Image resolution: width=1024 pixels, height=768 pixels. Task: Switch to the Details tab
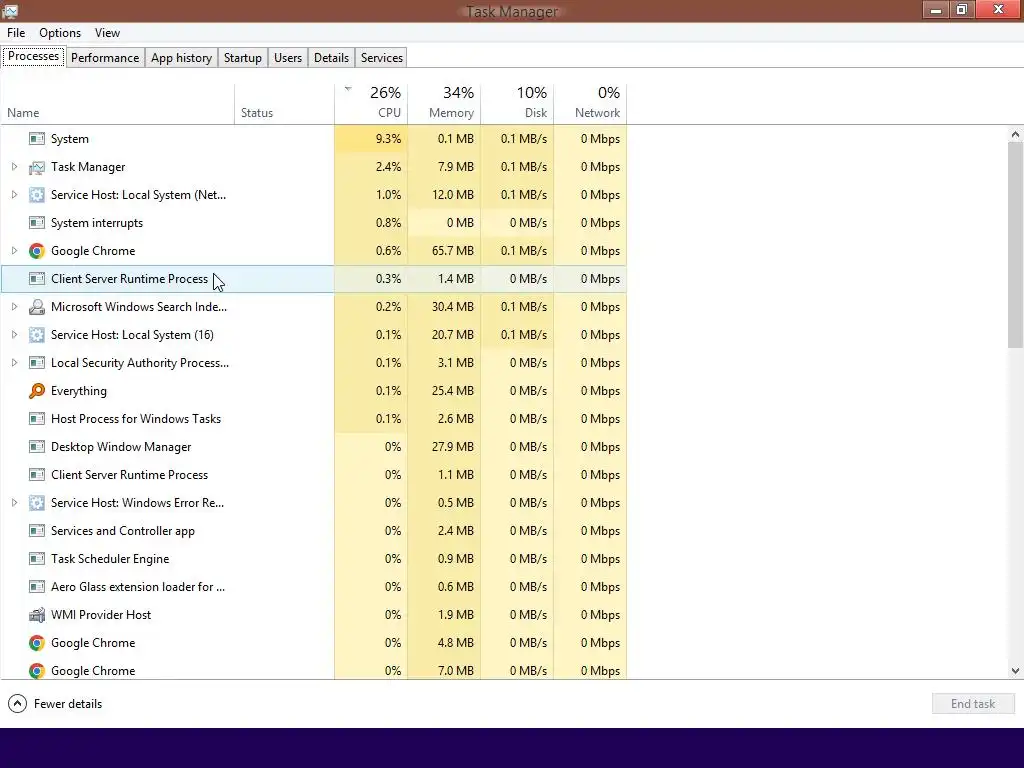tap(331, 57)
